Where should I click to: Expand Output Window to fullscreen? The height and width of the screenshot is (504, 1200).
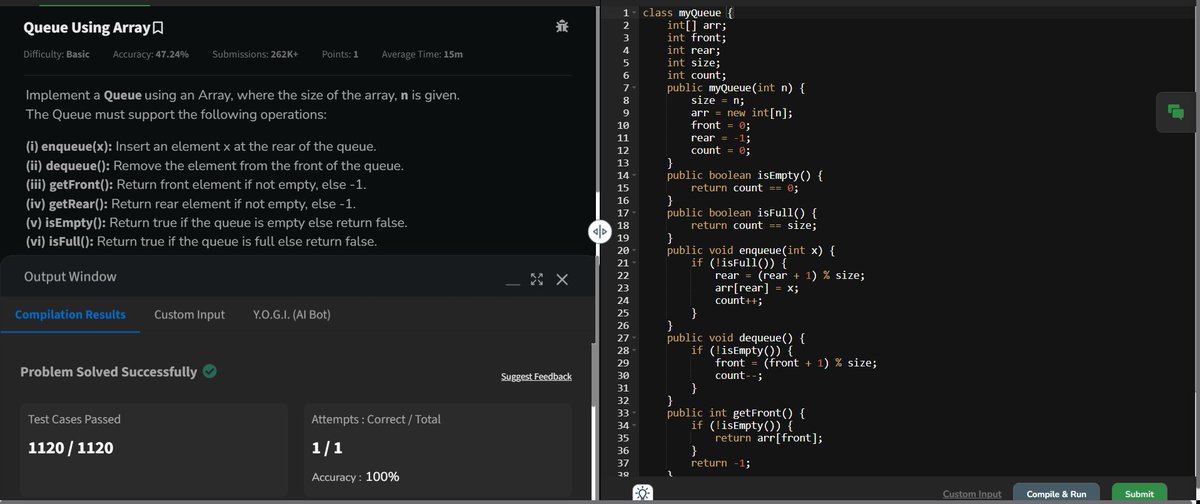coord(537,280)
